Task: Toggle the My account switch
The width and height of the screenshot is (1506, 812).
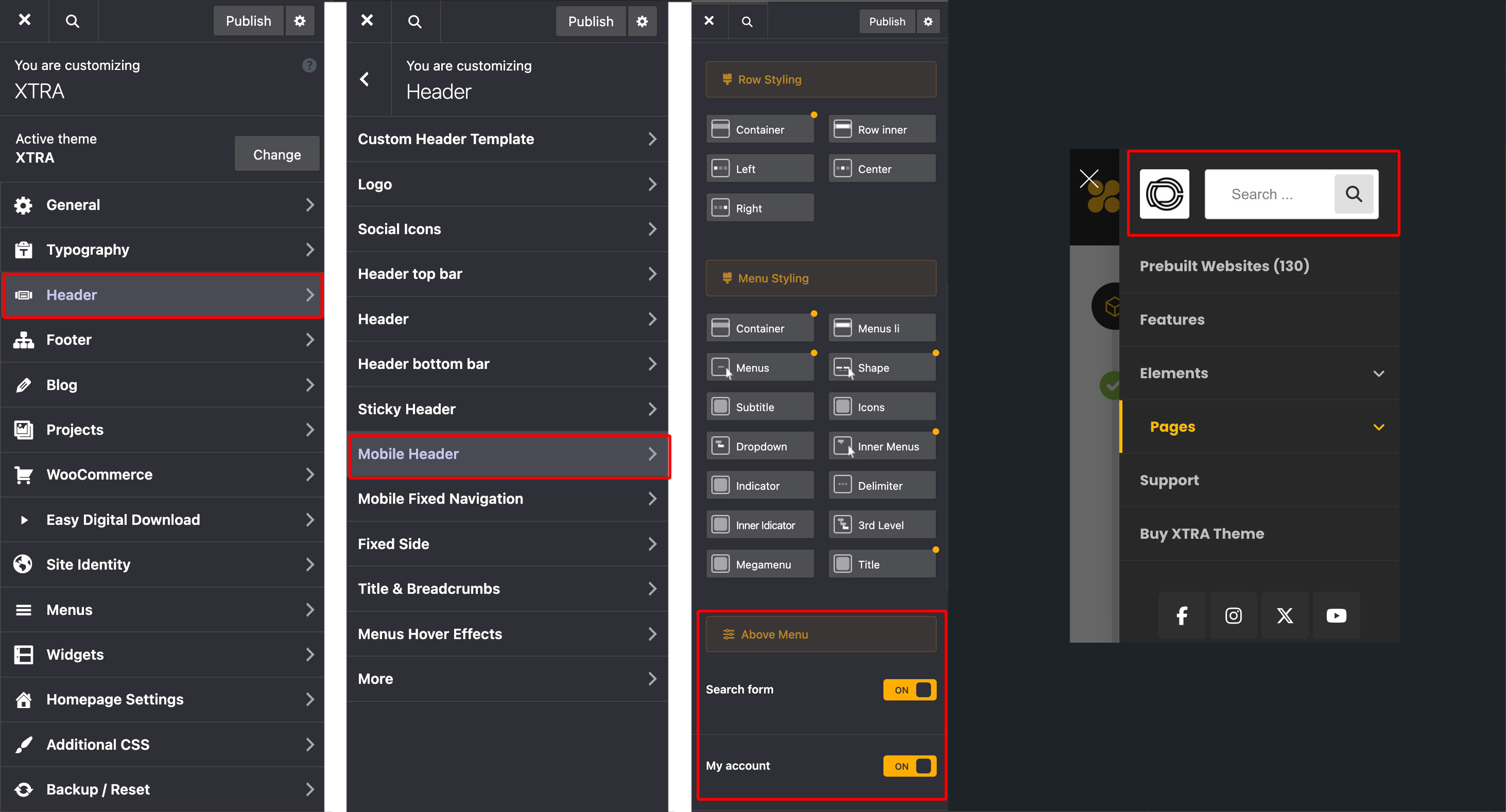Action: [909, 766]
